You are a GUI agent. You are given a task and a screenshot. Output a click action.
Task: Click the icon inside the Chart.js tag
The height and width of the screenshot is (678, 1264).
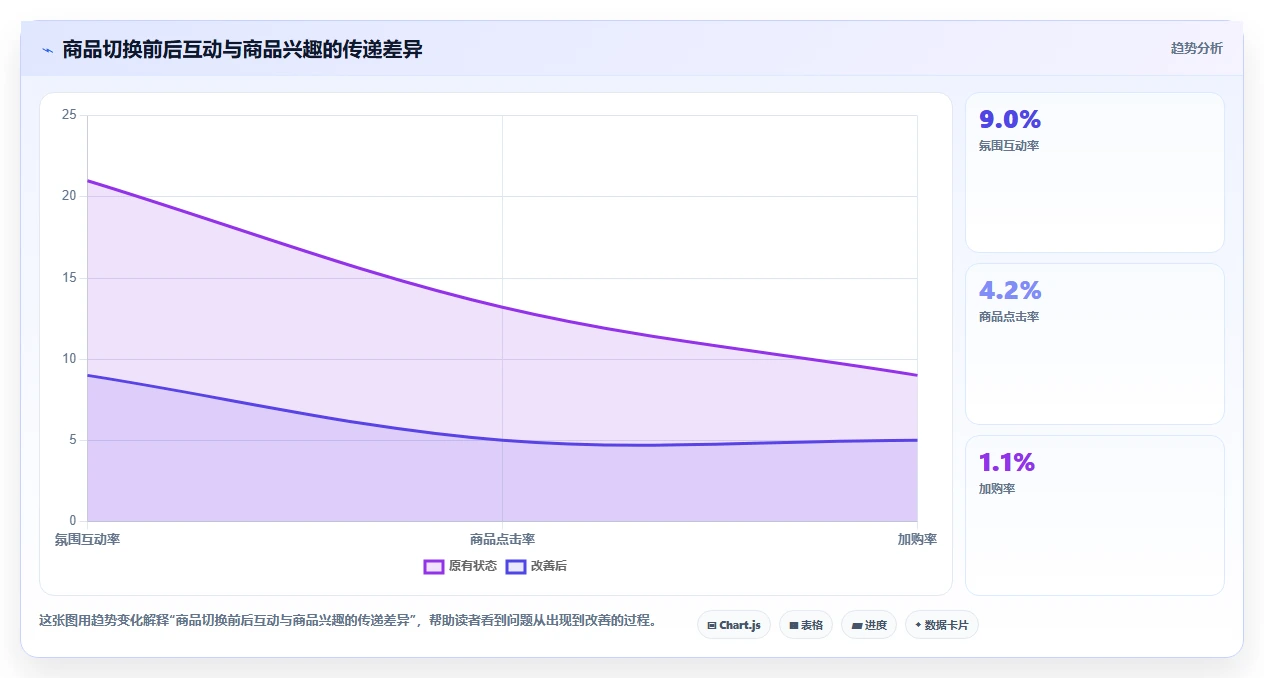[712, 625]
